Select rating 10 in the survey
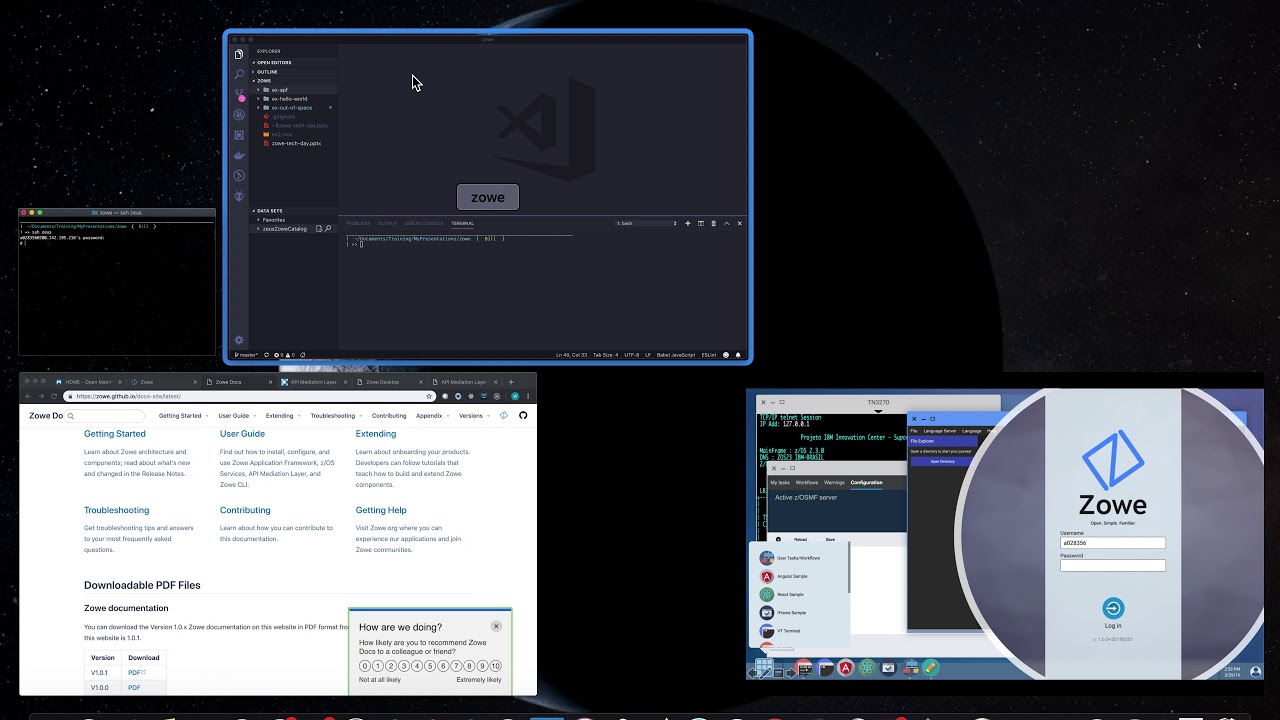This screenshot has height=720, width=1280. tap(496, 666)
